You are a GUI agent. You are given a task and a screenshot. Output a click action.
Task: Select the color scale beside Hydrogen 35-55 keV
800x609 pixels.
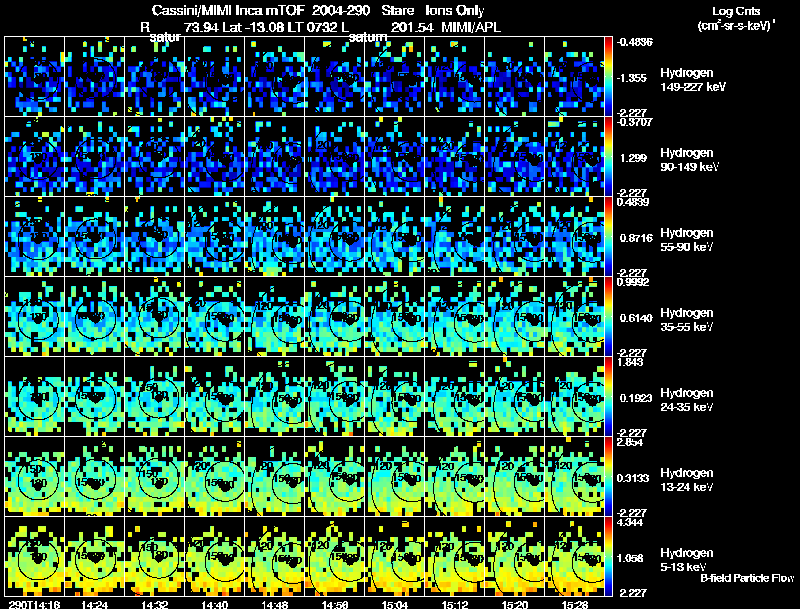(608, 317)
